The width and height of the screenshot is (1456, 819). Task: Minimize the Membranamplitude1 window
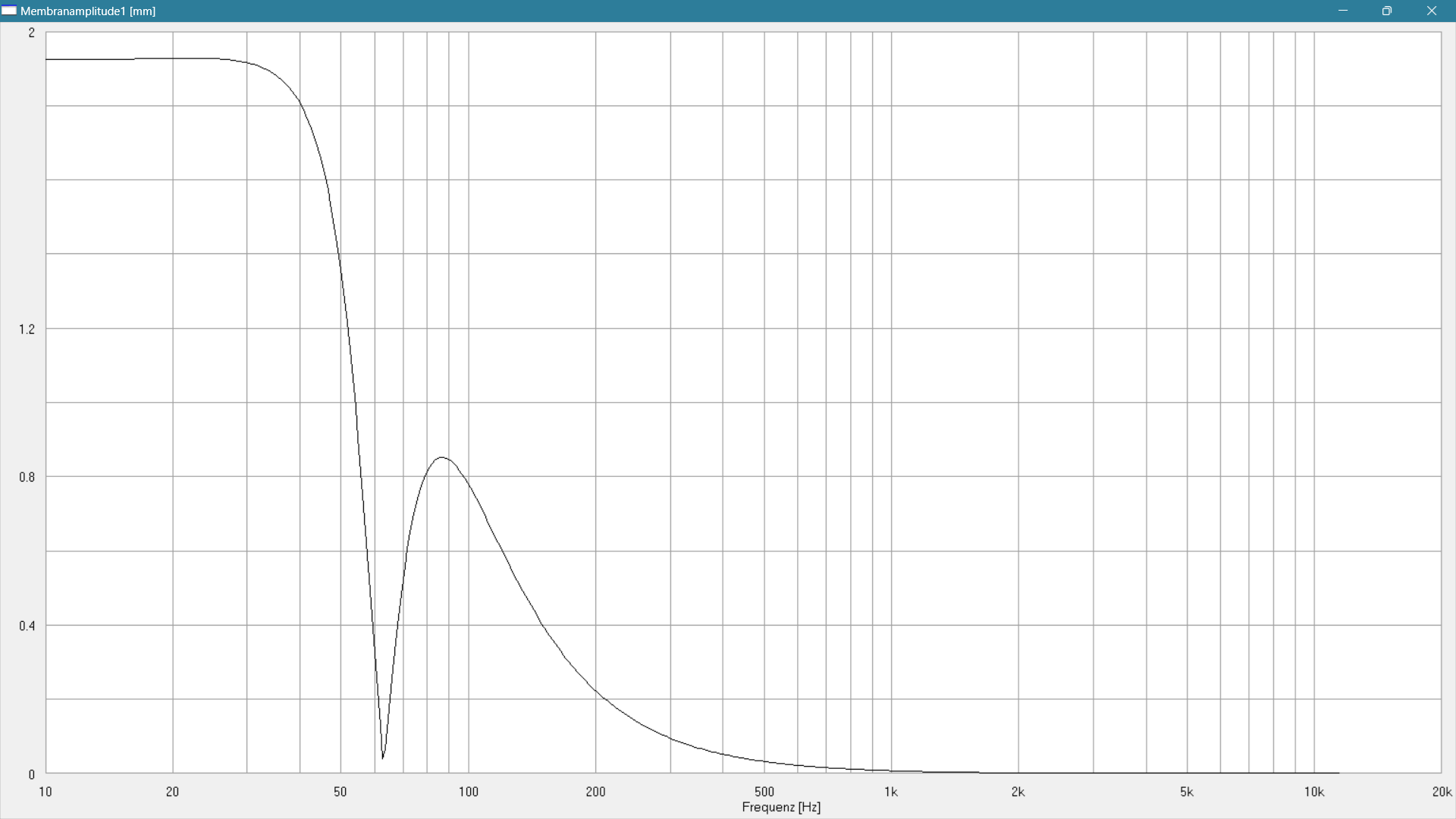[1343, 11]
